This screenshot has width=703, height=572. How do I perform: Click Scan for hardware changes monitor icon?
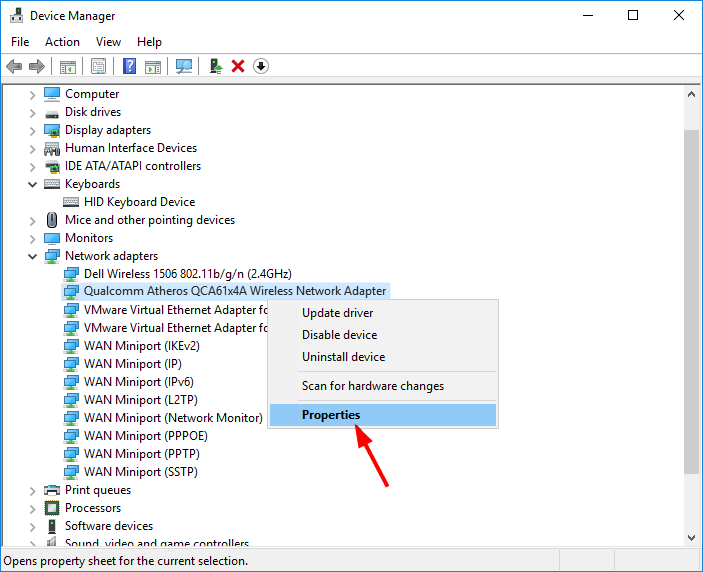coord(184,66)
